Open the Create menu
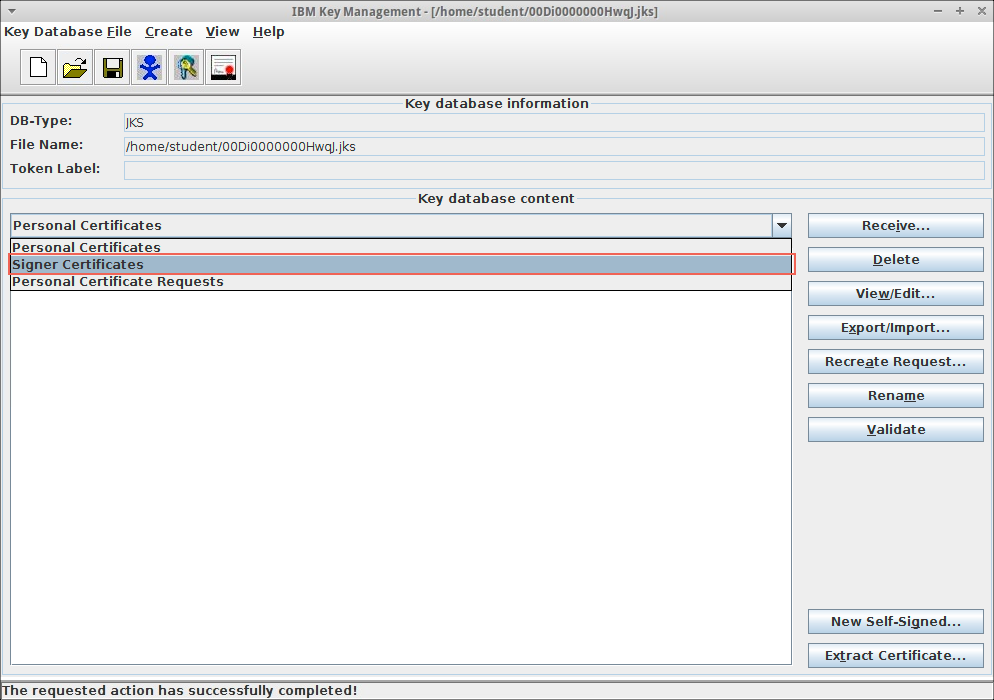The image size is (994, 700). click(169, 32)
